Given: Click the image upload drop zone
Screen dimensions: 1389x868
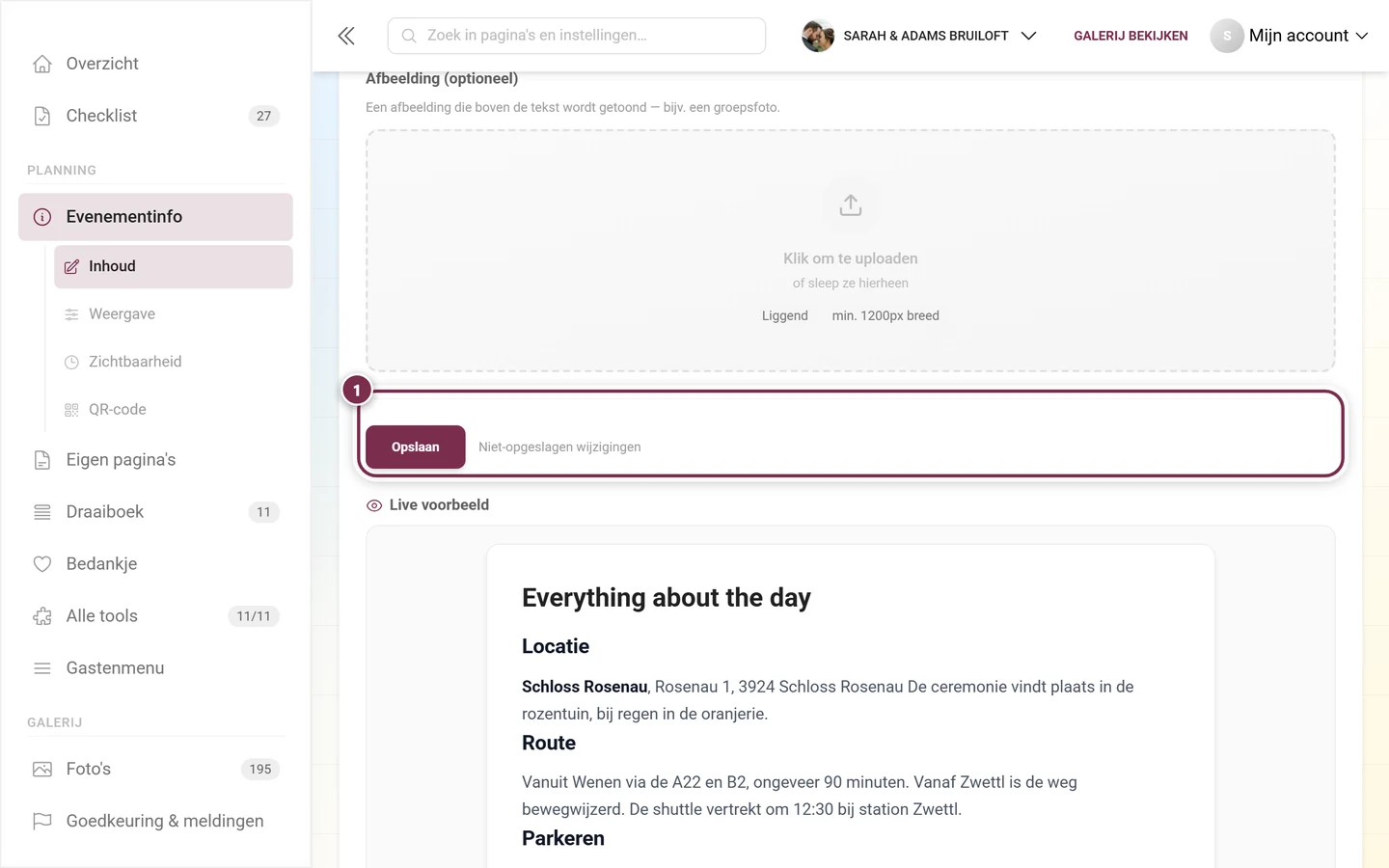Looking at the screenshot, I should pyautogui.click(x=850, y=251).
